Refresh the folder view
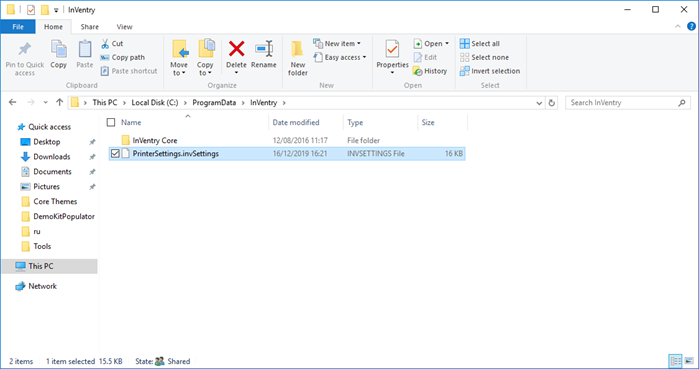 tap(551, 103)
